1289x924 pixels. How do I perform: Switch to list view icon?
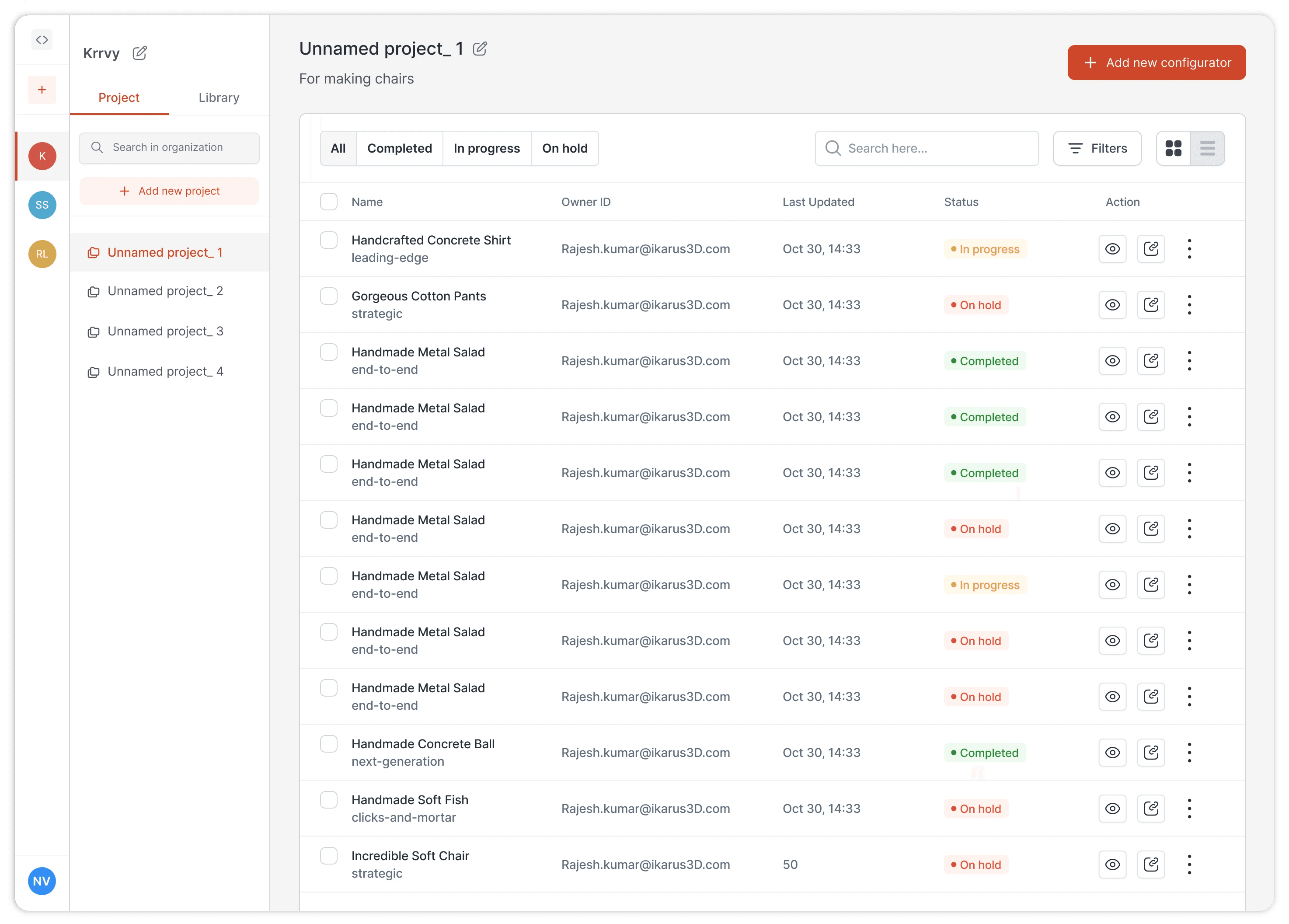coord(1207,148)
